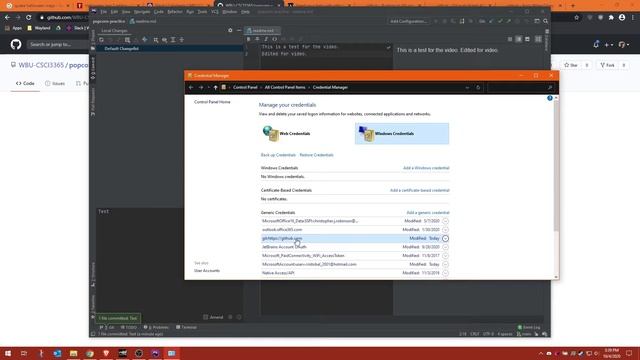This screenshot has height=360, width=640.
Task: Click Star button on GitHub repository
Action: tap(571, 65)
